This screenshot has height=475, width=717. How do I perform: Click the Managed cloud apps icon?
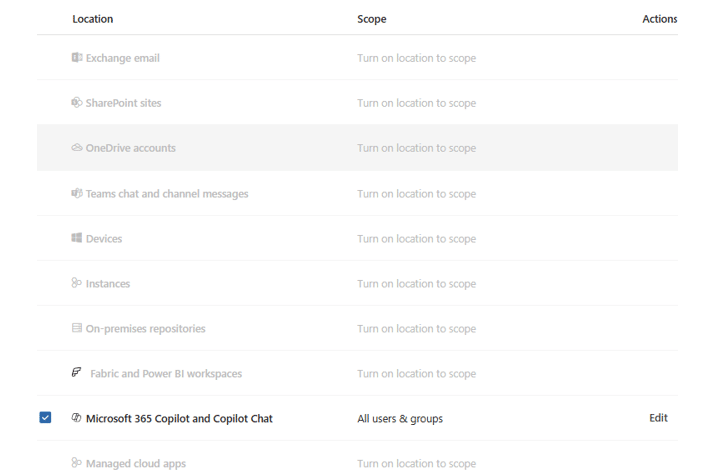point(77,463)
